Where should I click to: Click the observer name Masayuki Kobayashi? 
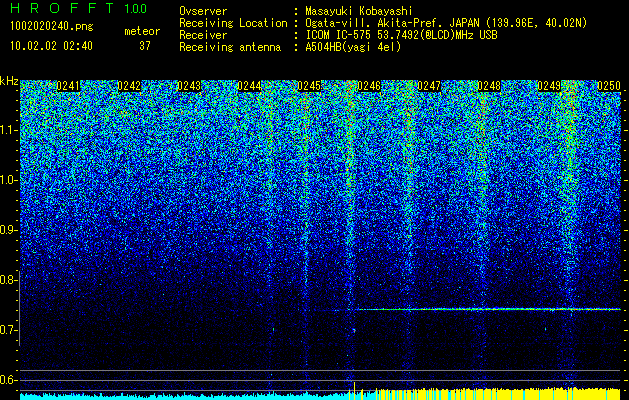pos(359,11)
